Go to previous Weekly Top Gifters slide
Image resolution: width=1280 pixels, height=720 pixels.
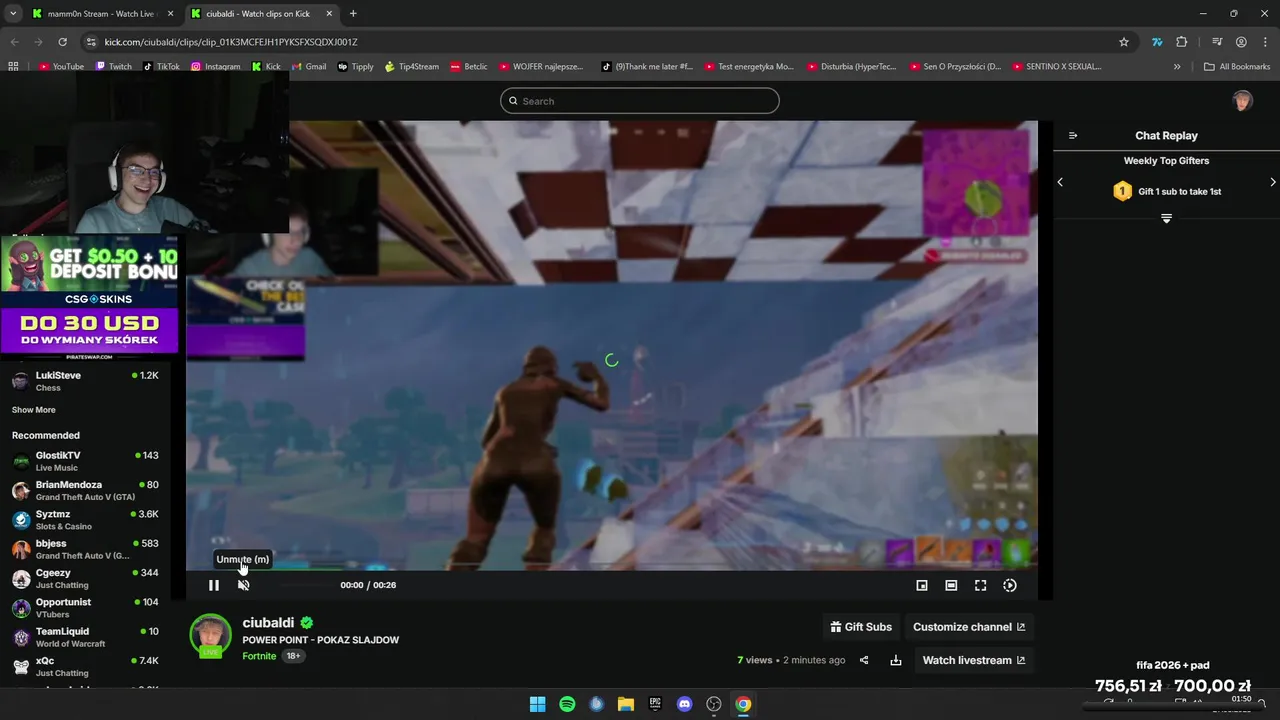pyautogui.click(x=1060, y=182)
